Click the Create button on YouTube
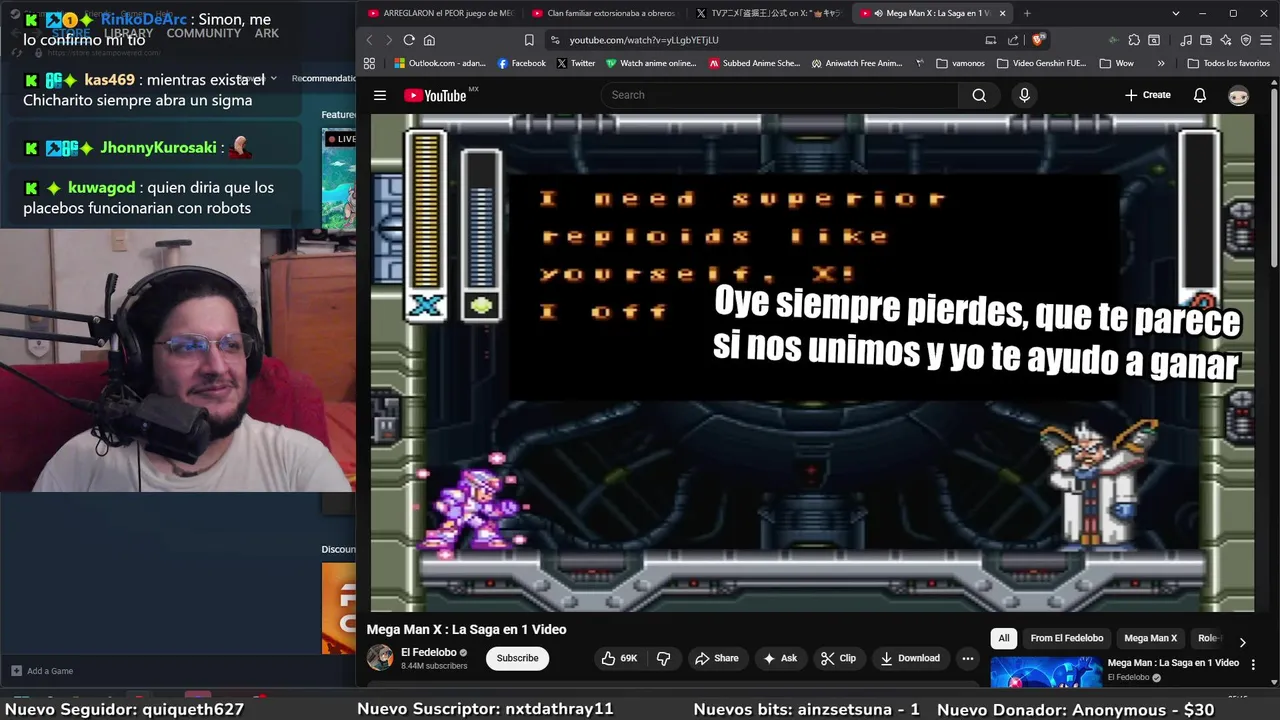1280x720 pixels. 1147,95
